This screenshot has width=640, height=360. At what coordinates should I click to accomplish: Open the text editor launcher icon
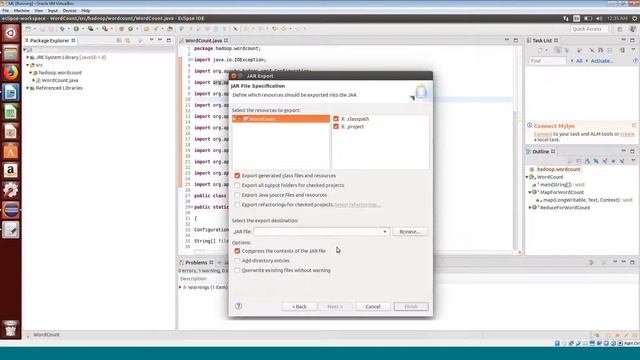coord(11,230)
